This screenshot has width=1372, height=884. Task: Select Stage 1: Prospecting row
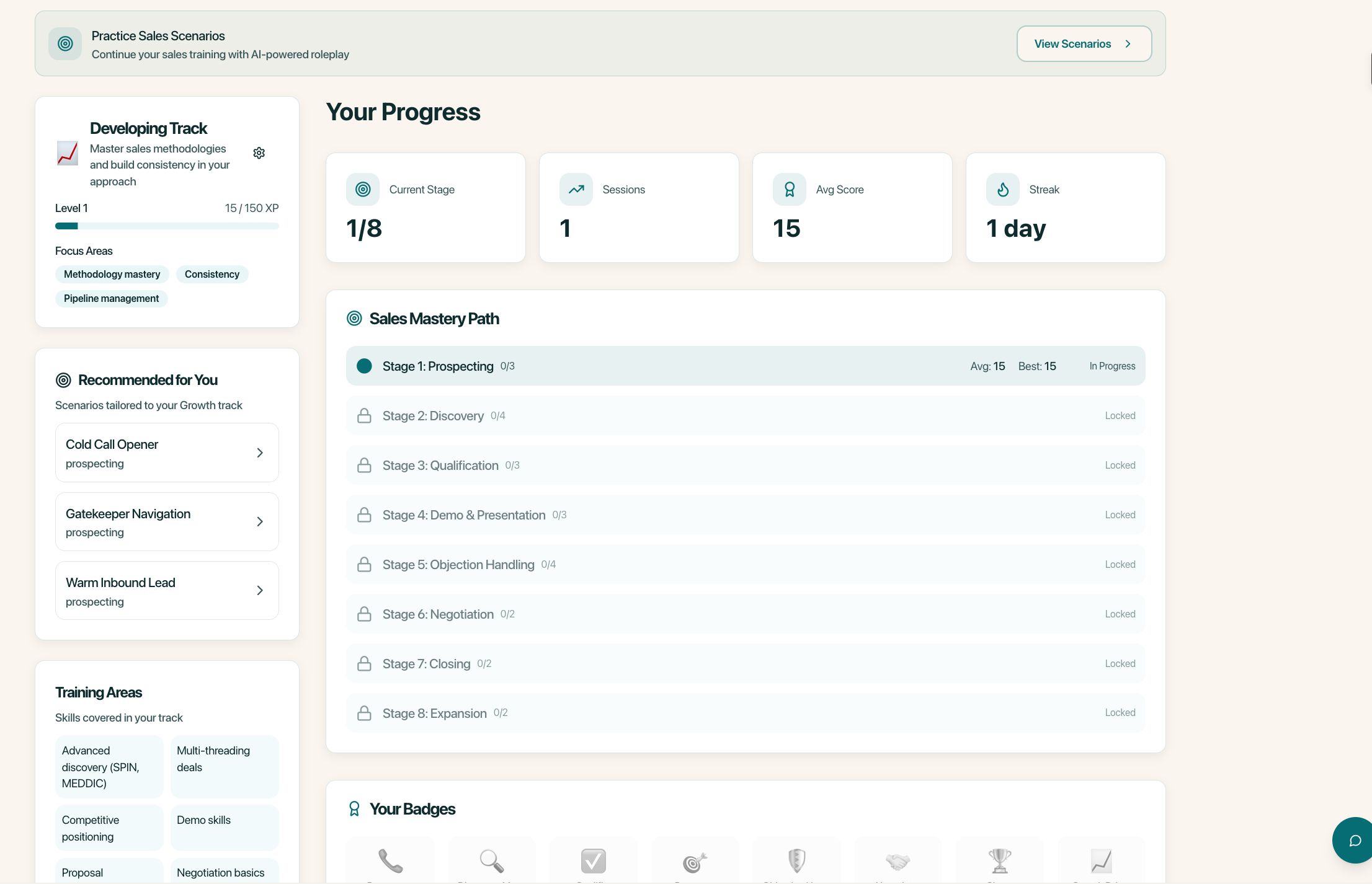click(746, 366)
